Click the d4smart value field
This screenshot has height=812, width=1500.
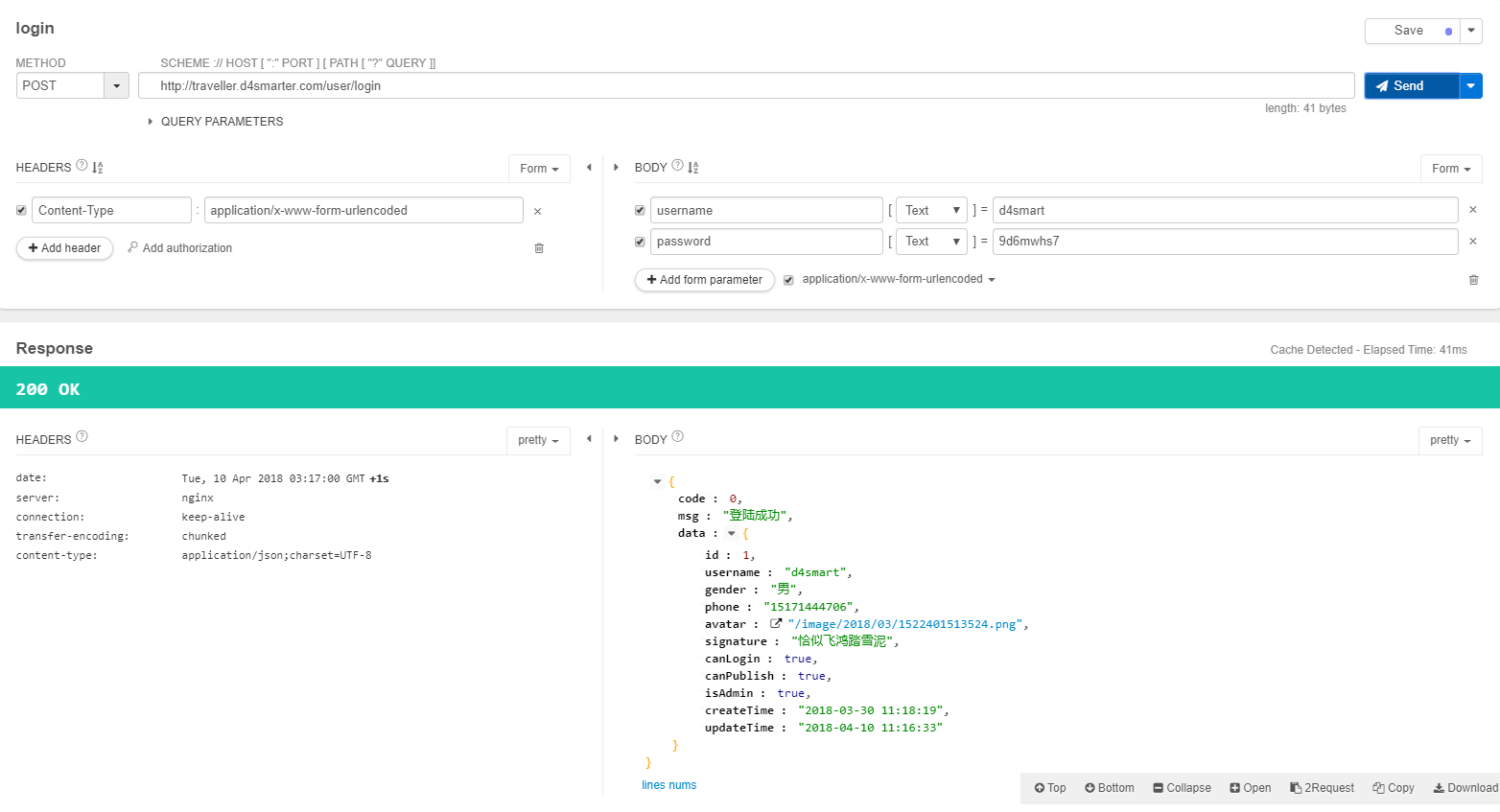(x=1226, y=211)
